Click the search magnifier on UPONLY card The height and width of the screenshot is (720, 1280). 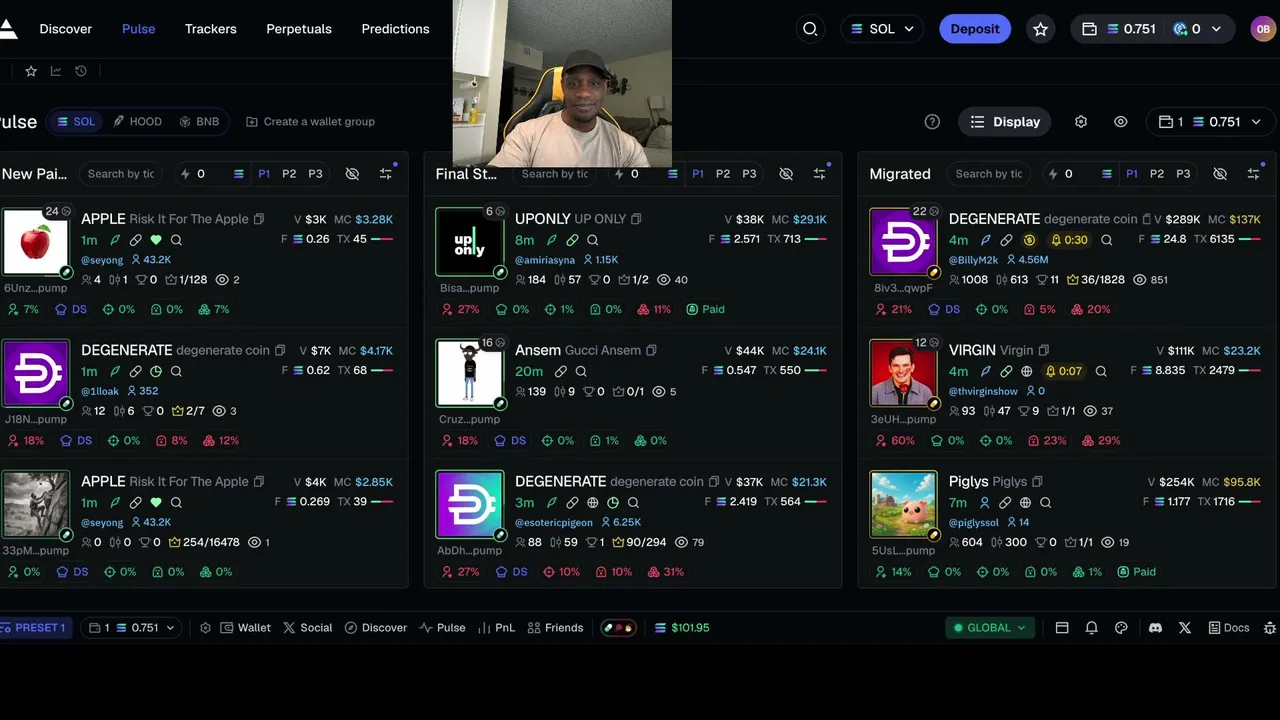[593, 240]
